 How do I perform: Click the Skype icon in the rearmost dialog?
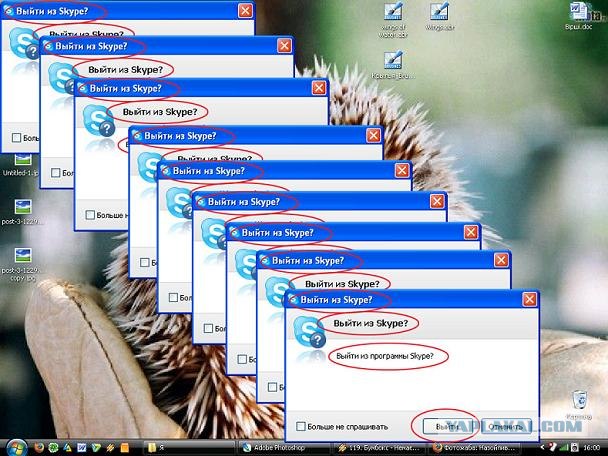coord(23,43)
